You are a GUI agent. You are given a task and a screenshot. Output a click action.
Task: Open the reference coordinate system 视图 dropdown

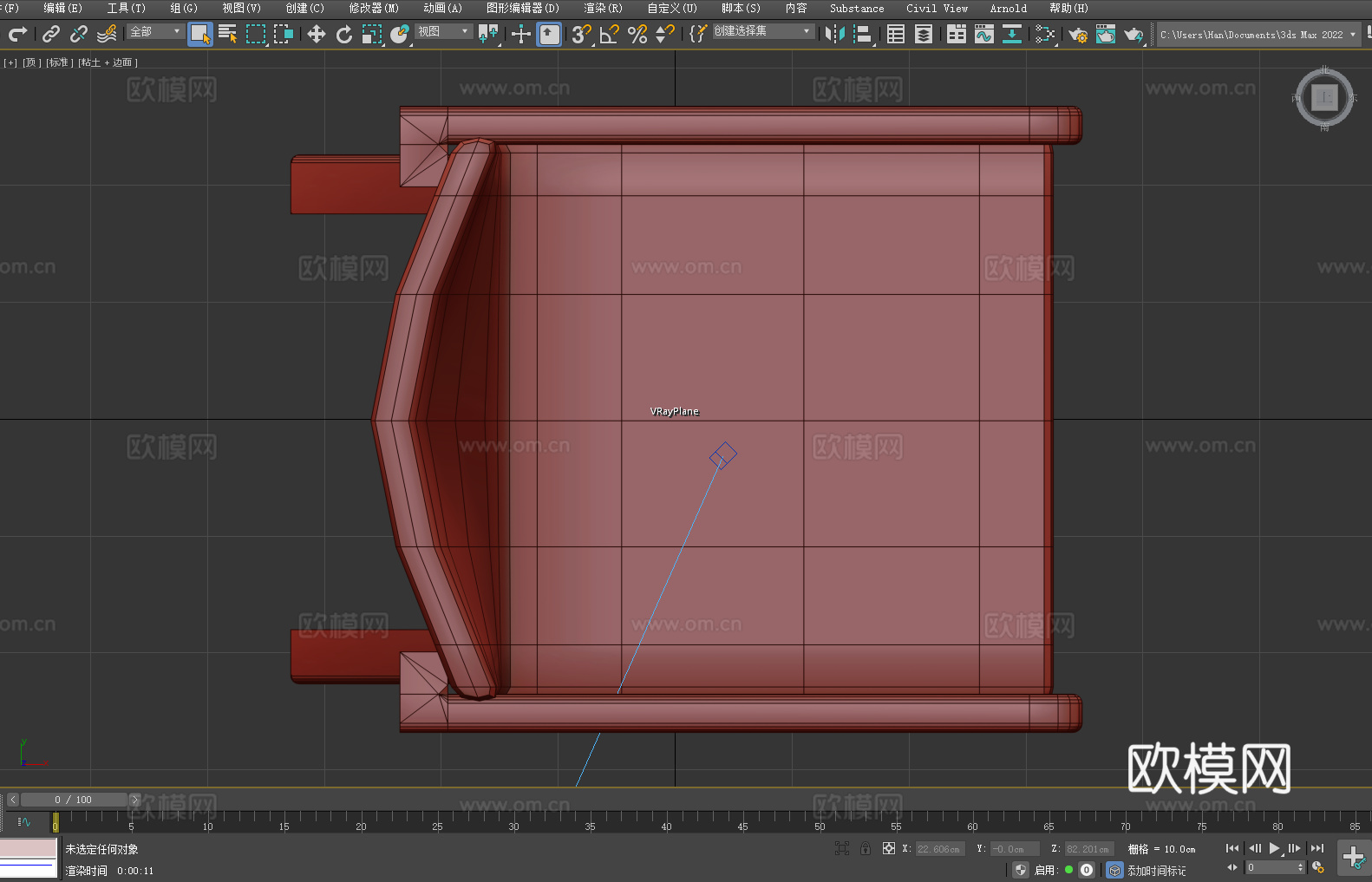pos(443,31)
